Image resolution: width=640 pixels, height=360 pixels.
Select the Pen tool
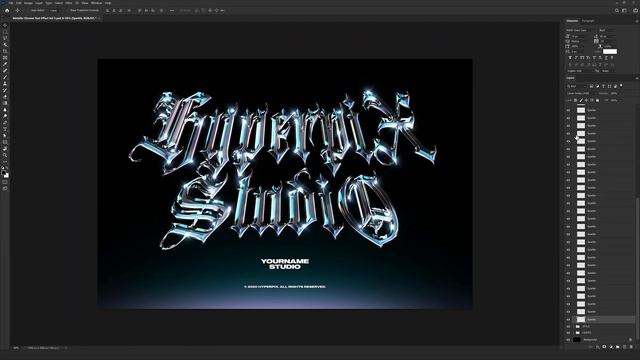[x=5, y=122]
